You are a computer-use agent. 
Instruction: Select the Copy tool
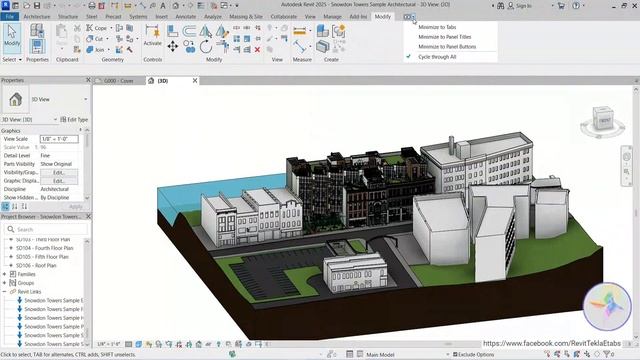[x=189, y=47]
